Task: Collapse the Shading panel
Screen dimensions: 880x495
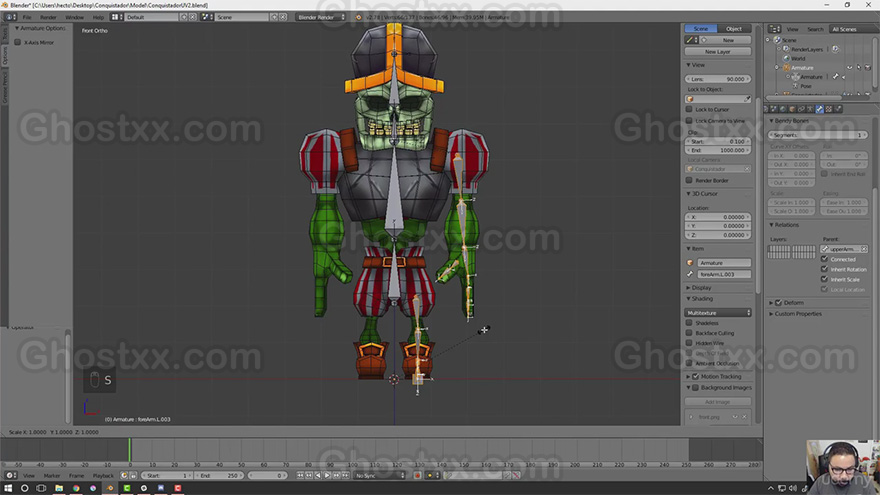Action: point(689,299)
